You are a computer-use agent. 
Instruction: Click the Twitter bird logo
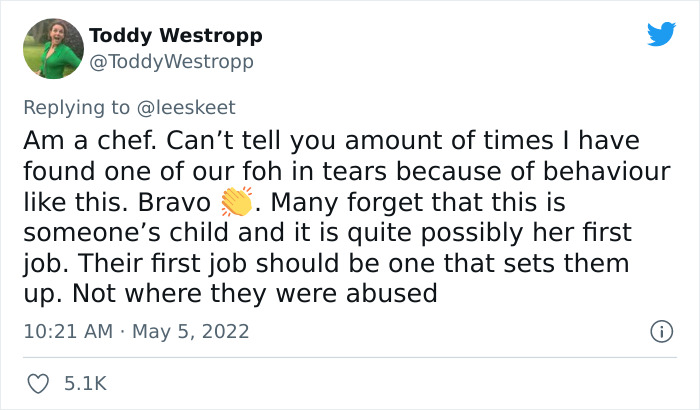click(x=661, y=33)
